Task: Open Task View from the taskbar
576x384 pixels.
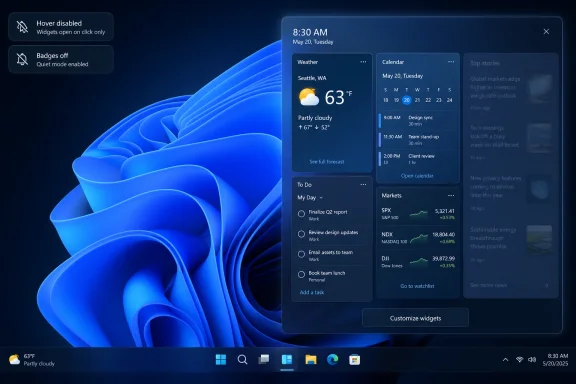Action: (264, 359)
